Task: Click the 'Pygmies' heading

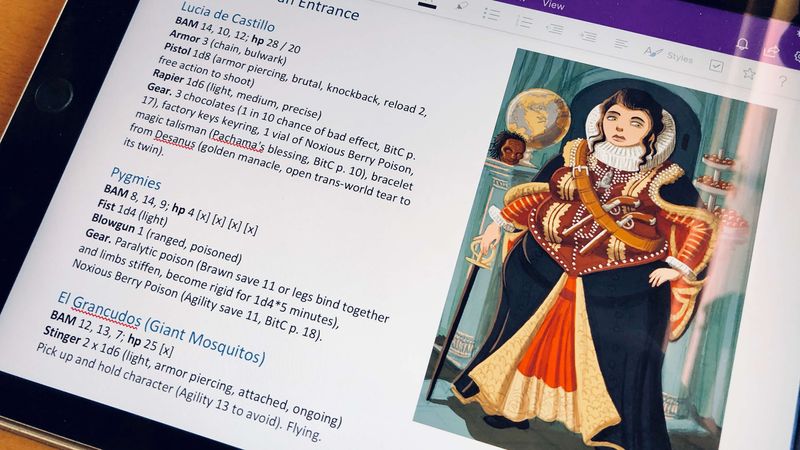Action: 136,178
